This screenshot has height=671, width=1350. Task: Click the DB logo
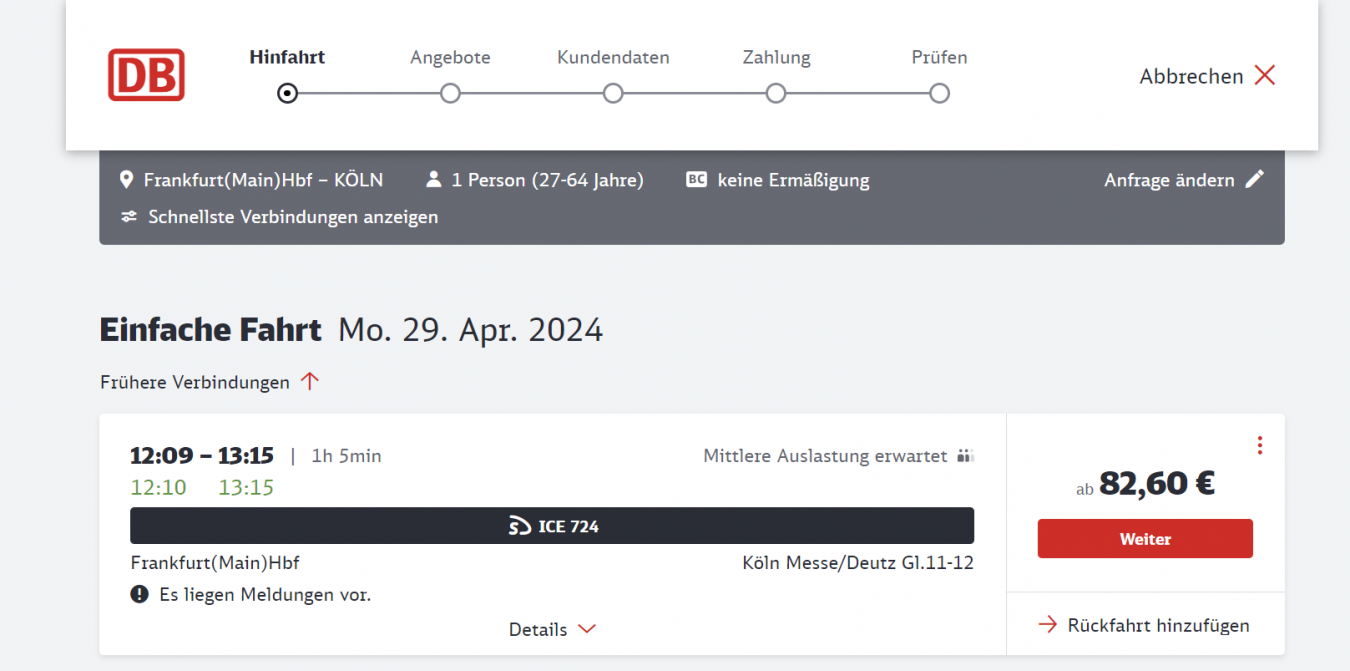(146, 75)
